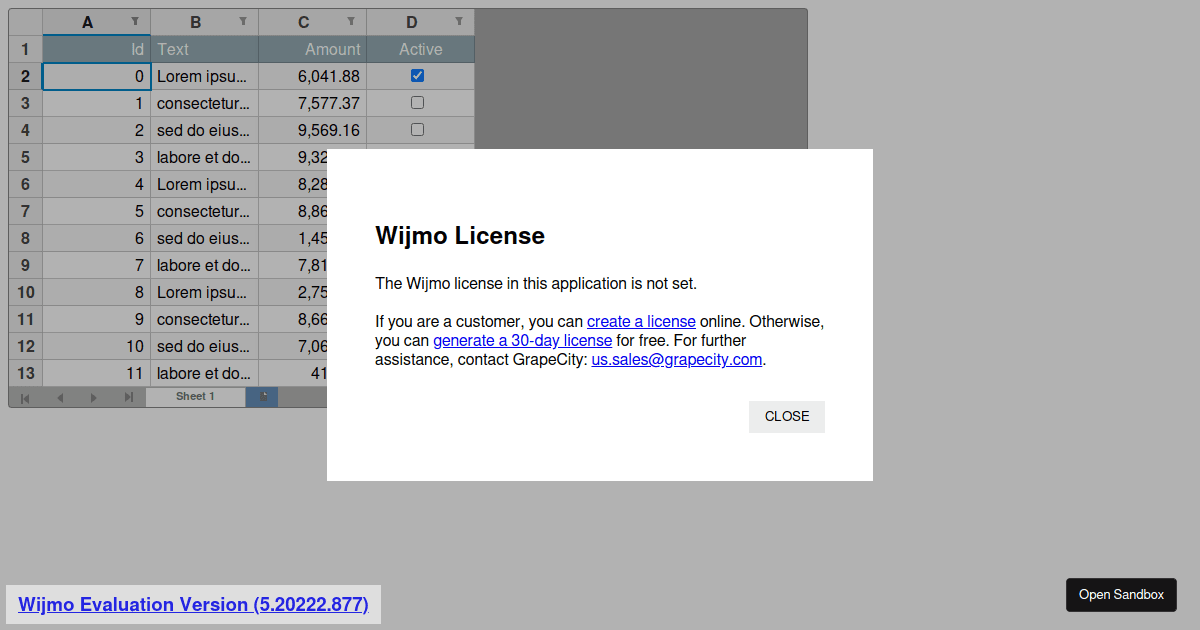This screenshot has height=630, width=1200.
Task: Open the create a license link
Action: pyautogui.click(x=641, y=322)
